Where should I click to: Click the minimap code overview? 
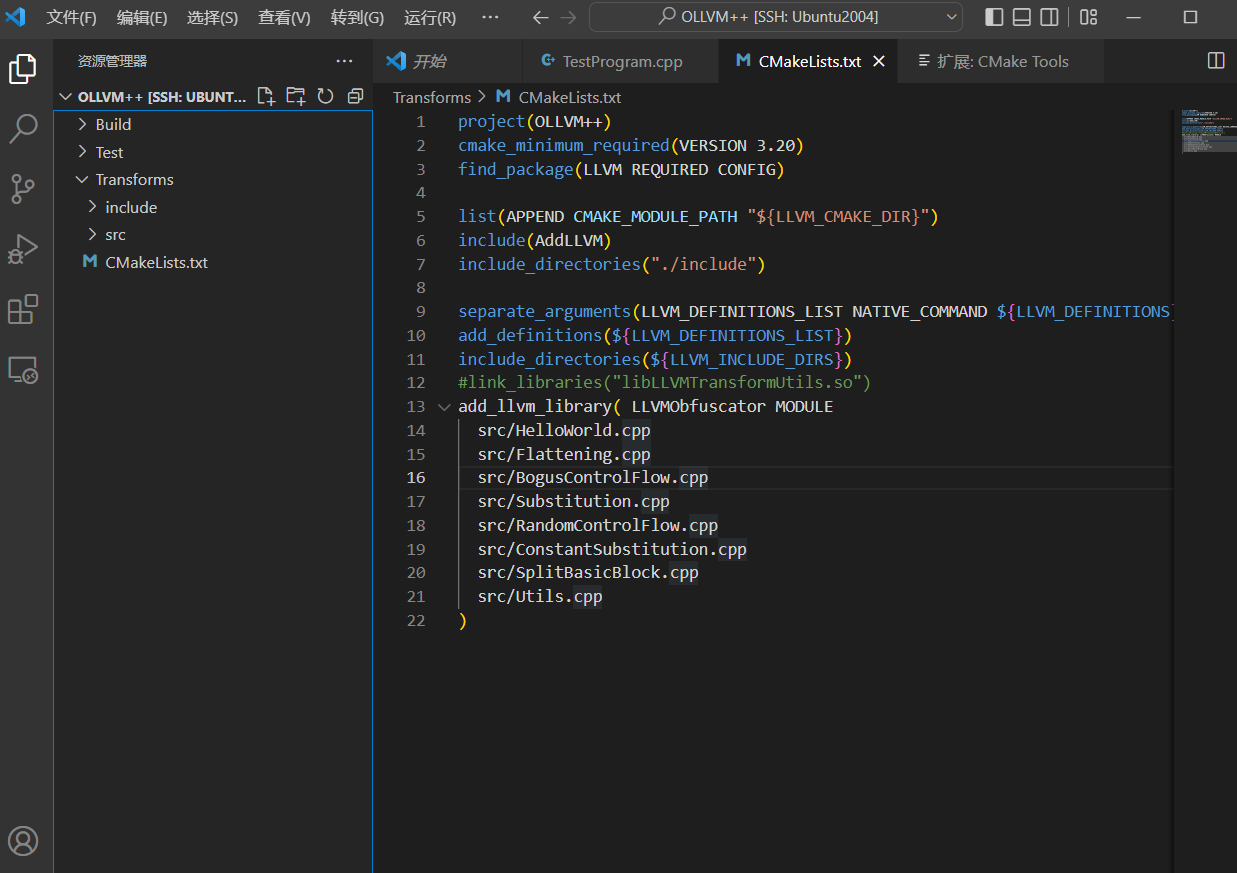pos(1203,132)
